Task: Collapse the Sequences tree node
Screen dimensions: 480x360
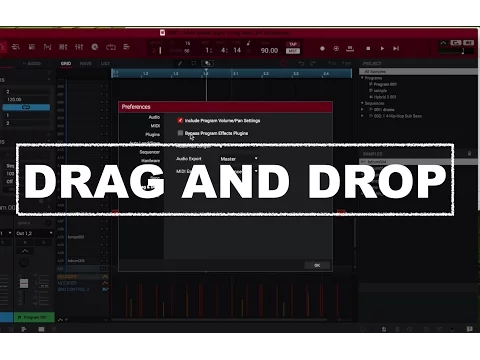Action: tap(362, 103)
